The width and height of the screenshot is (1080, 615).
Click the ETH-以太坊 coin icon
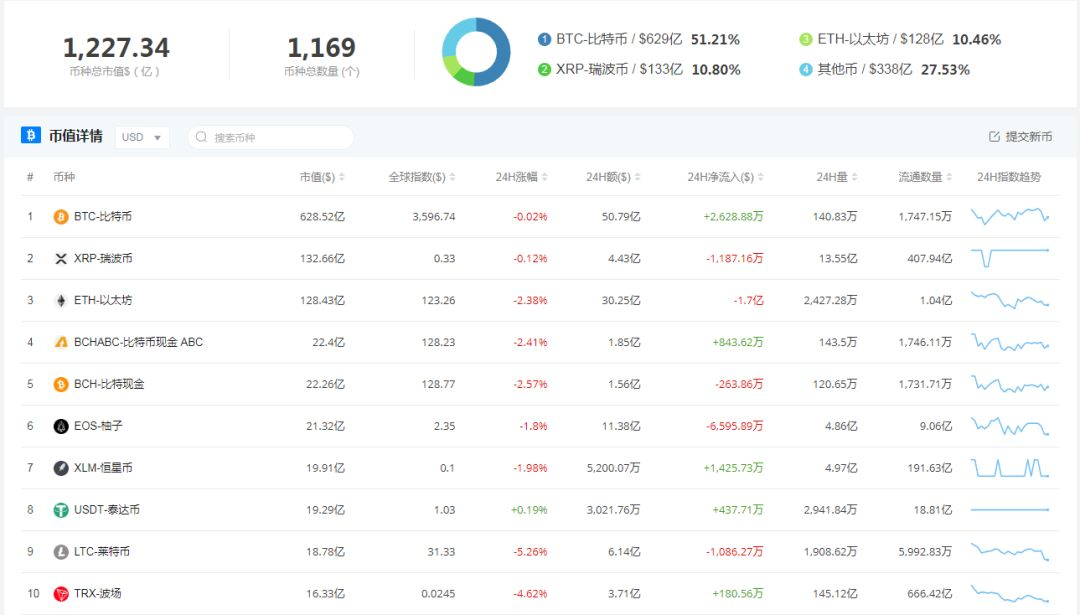click(x=61, y=301)
